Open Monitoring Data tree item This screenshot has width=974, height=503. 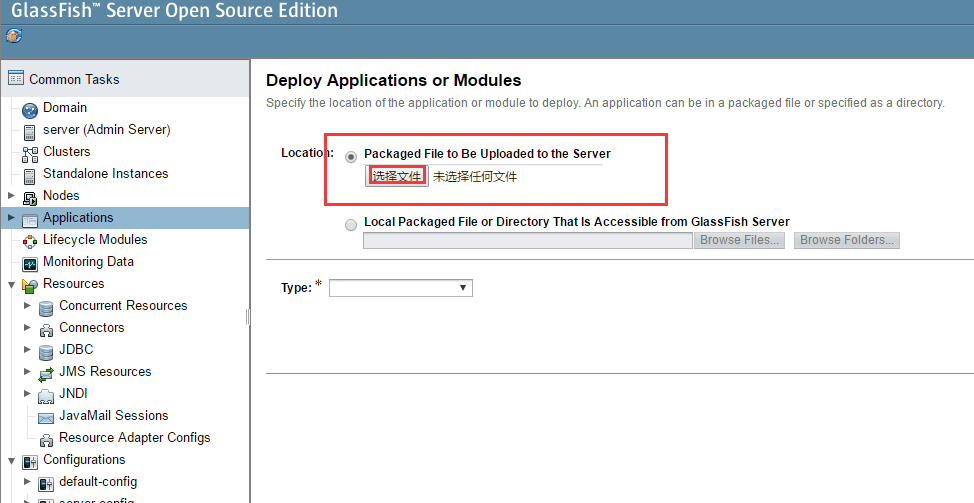coord(88,261)
